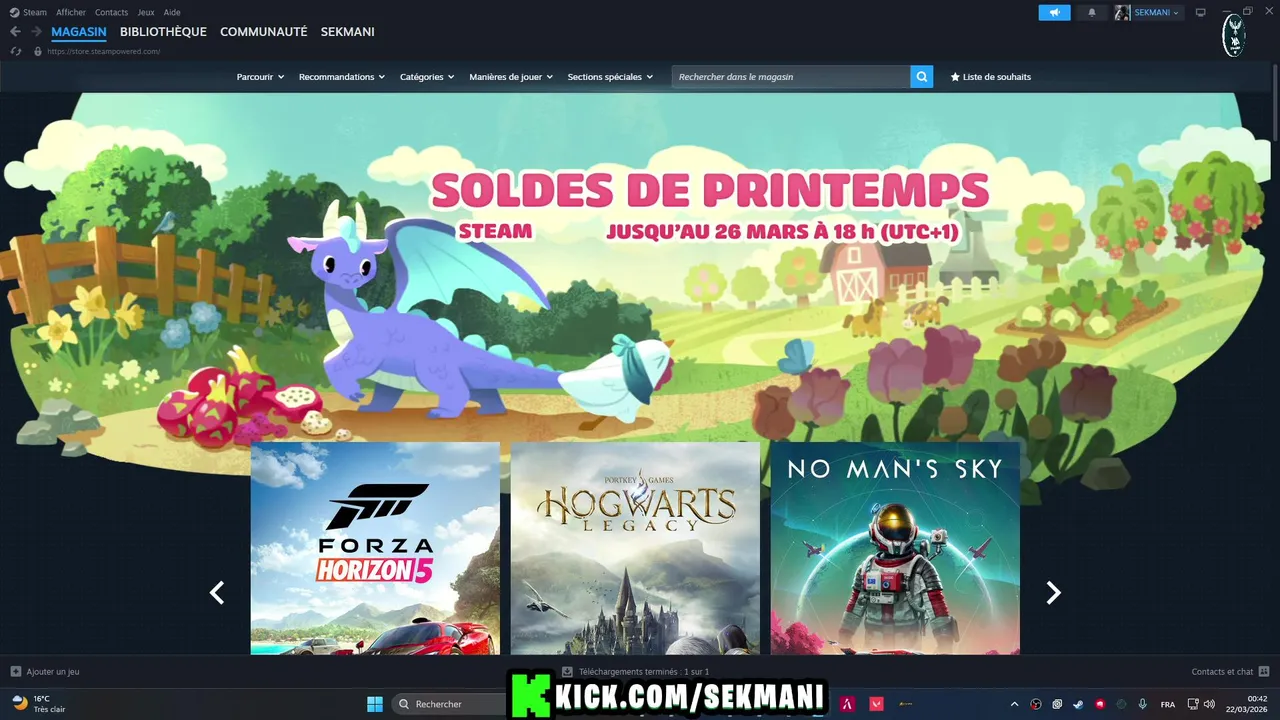
Task: Open the Afficher menu
Action: [71, 12]
